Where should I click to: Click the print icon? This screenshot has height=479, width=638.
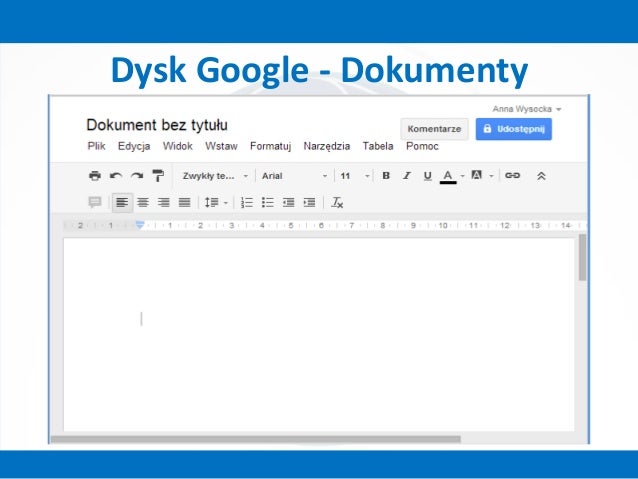coord(95,176)
